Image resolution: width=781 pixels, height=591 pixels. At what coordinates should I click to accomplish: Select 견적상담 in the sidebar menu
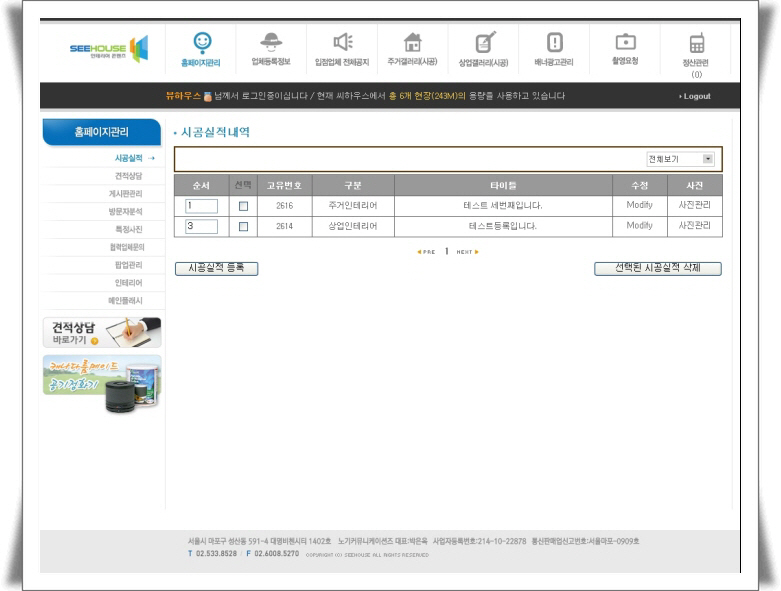128,176
